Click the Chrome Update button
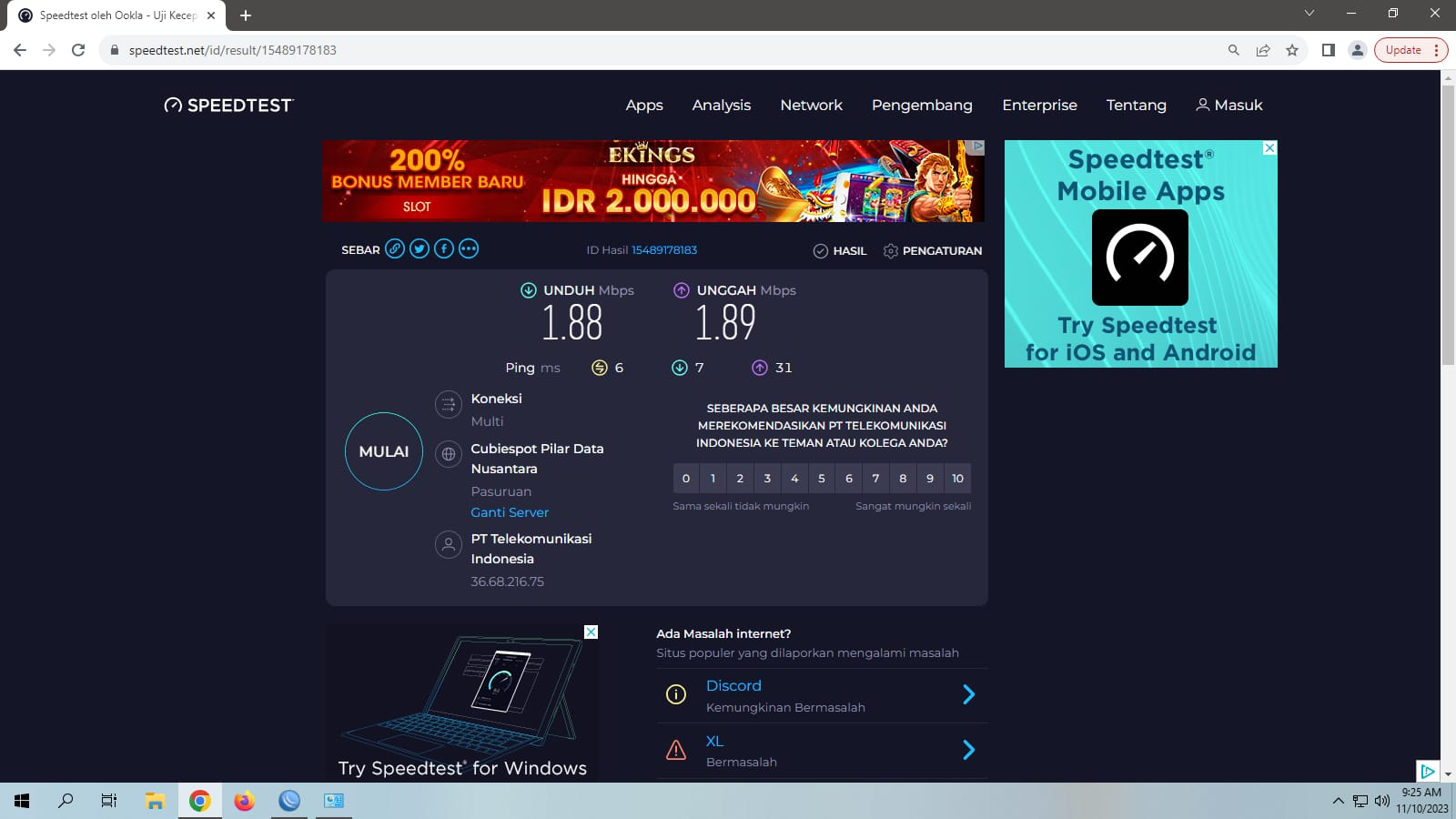The image size is (1456, 819). [x=1410, y=50]
